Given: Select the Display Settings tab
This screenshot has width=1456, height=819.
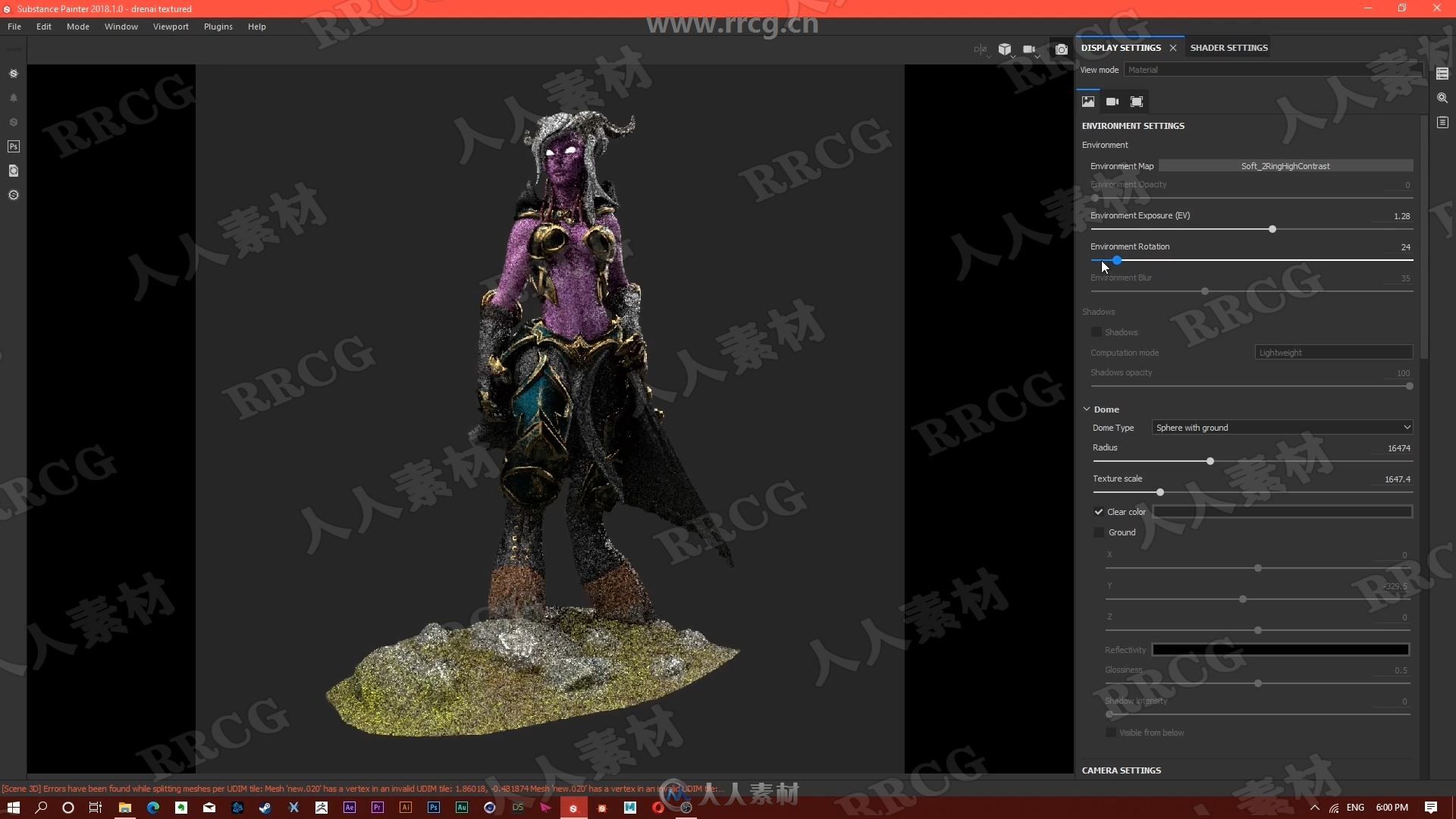Looking at the screenshot, I should click(x=1121, y=48).
